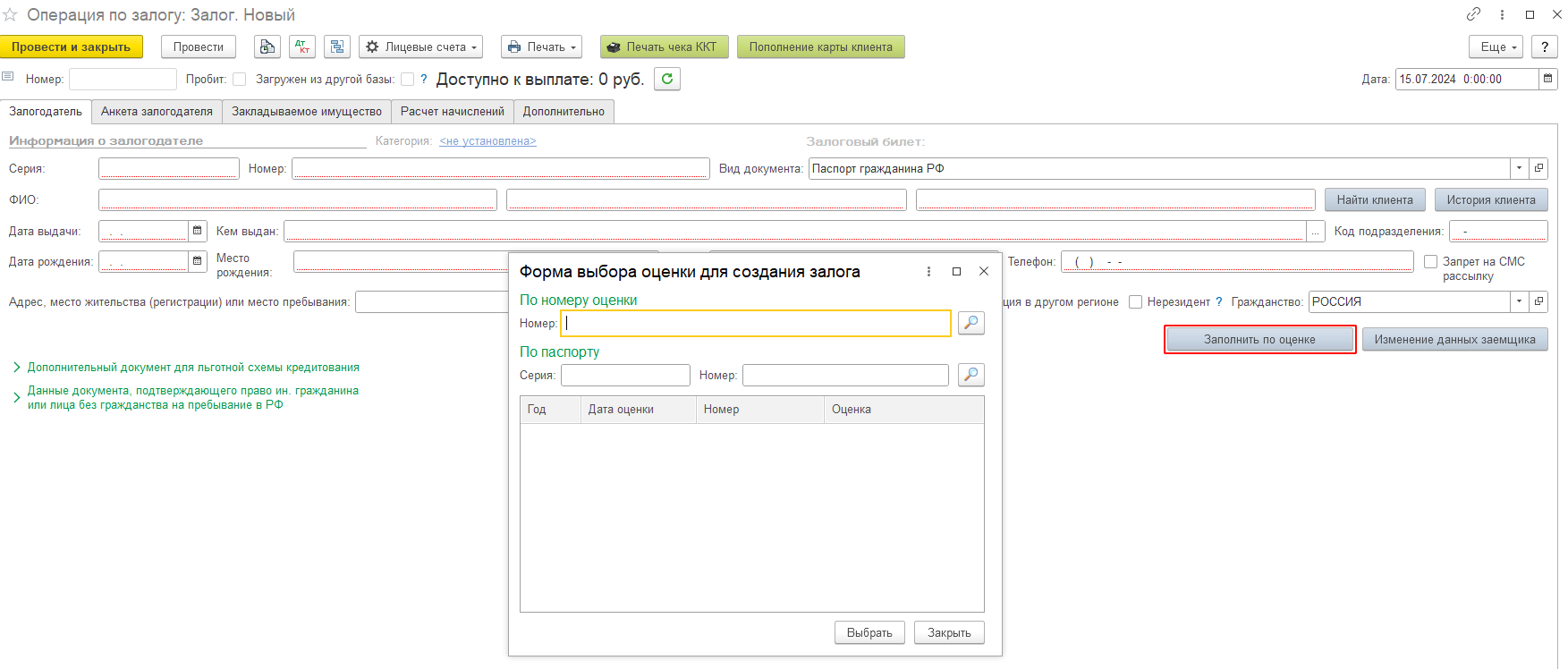Click the Провести button
Screen dimensions: 1568x669
tap(199, 47)
